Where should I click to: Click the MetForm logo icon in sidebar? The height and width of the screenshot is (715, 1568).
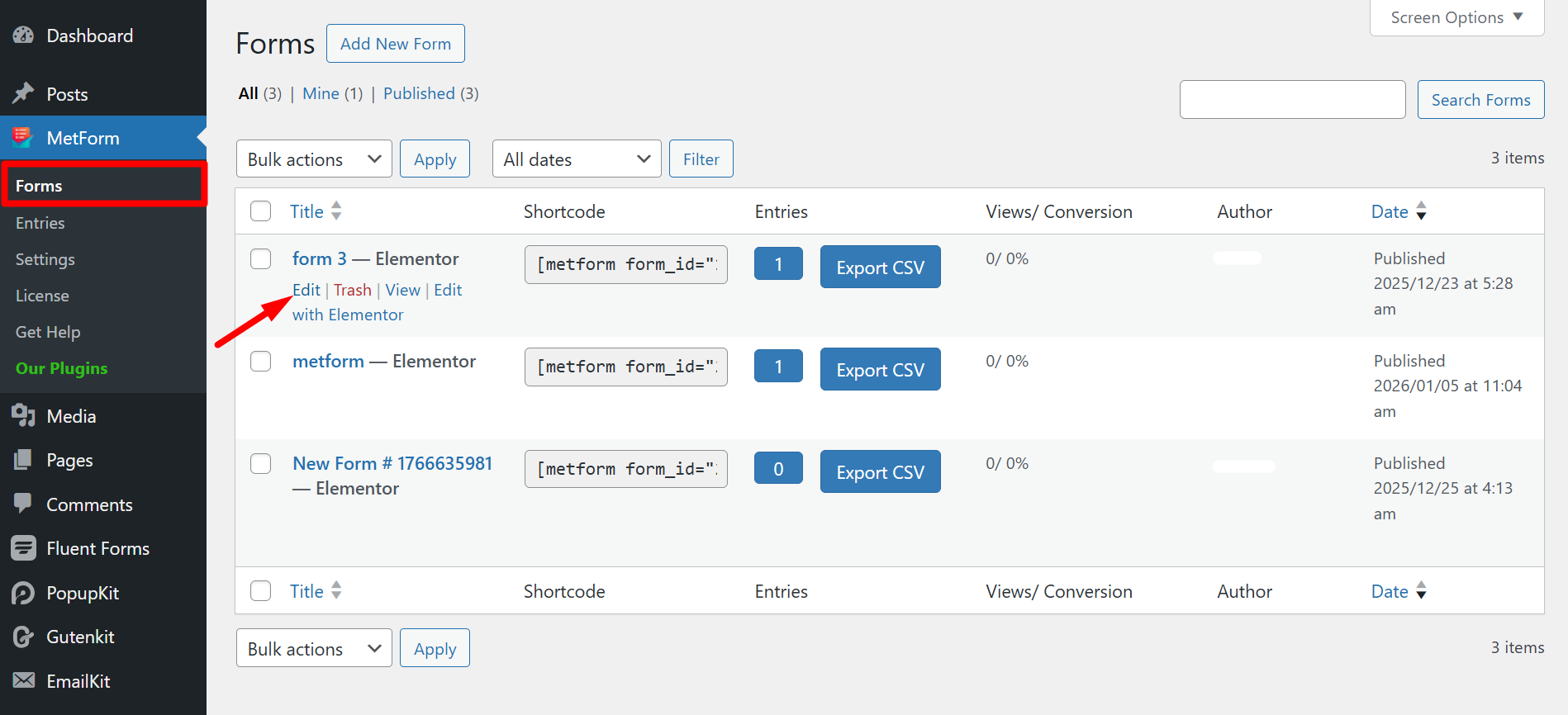point(23,138)
